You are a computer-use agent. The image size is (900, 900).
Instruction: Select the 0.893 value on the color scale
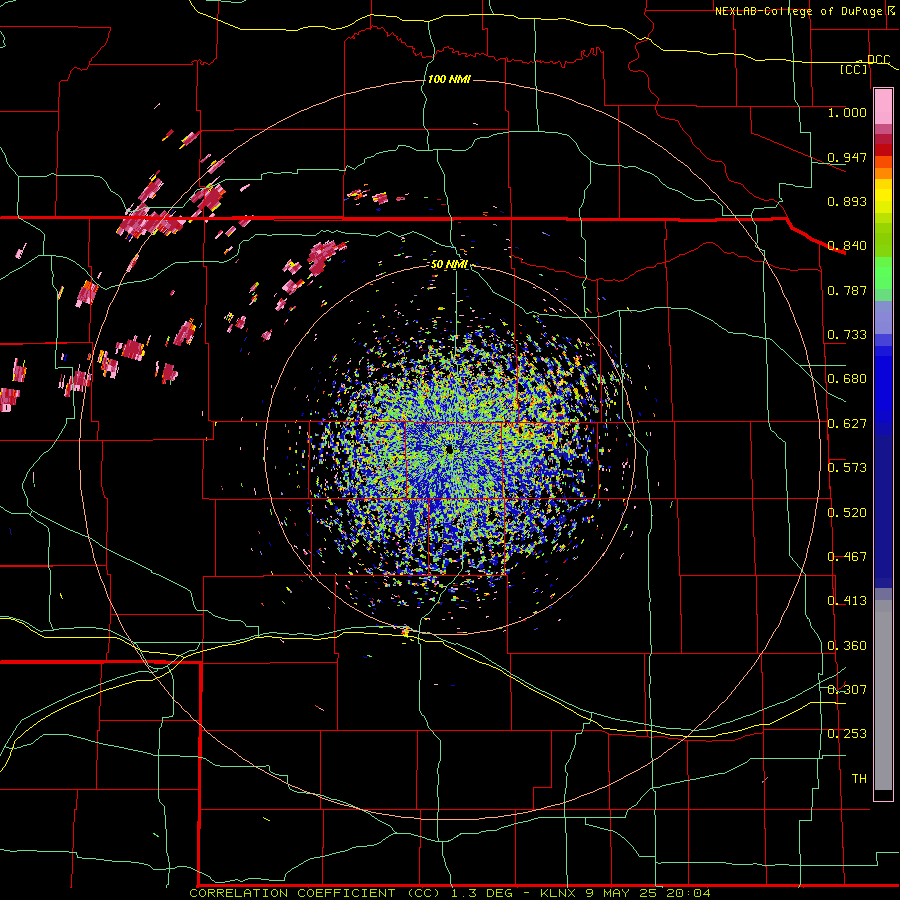click(847, 201)
